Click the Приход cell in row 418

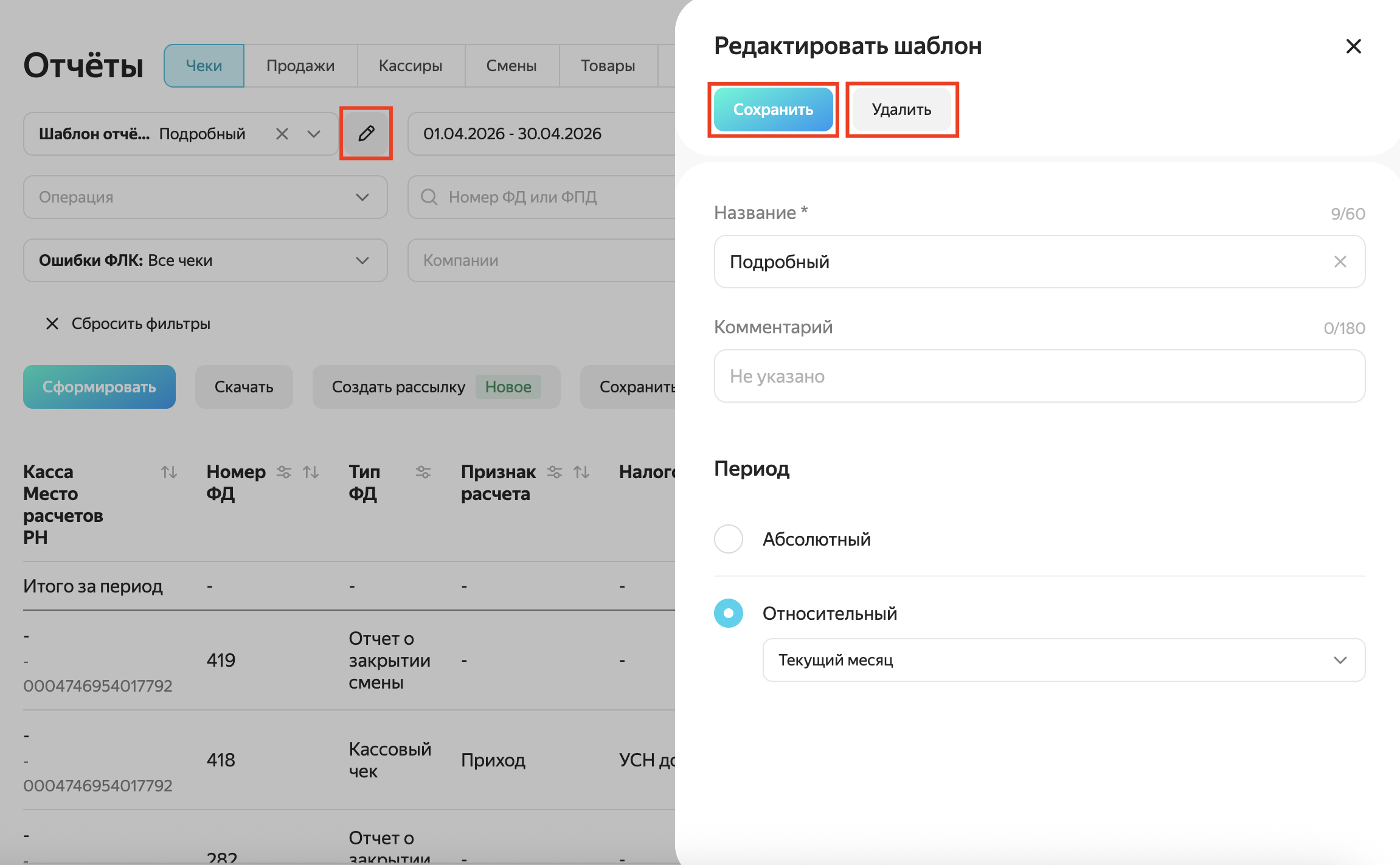click(493, 760)
